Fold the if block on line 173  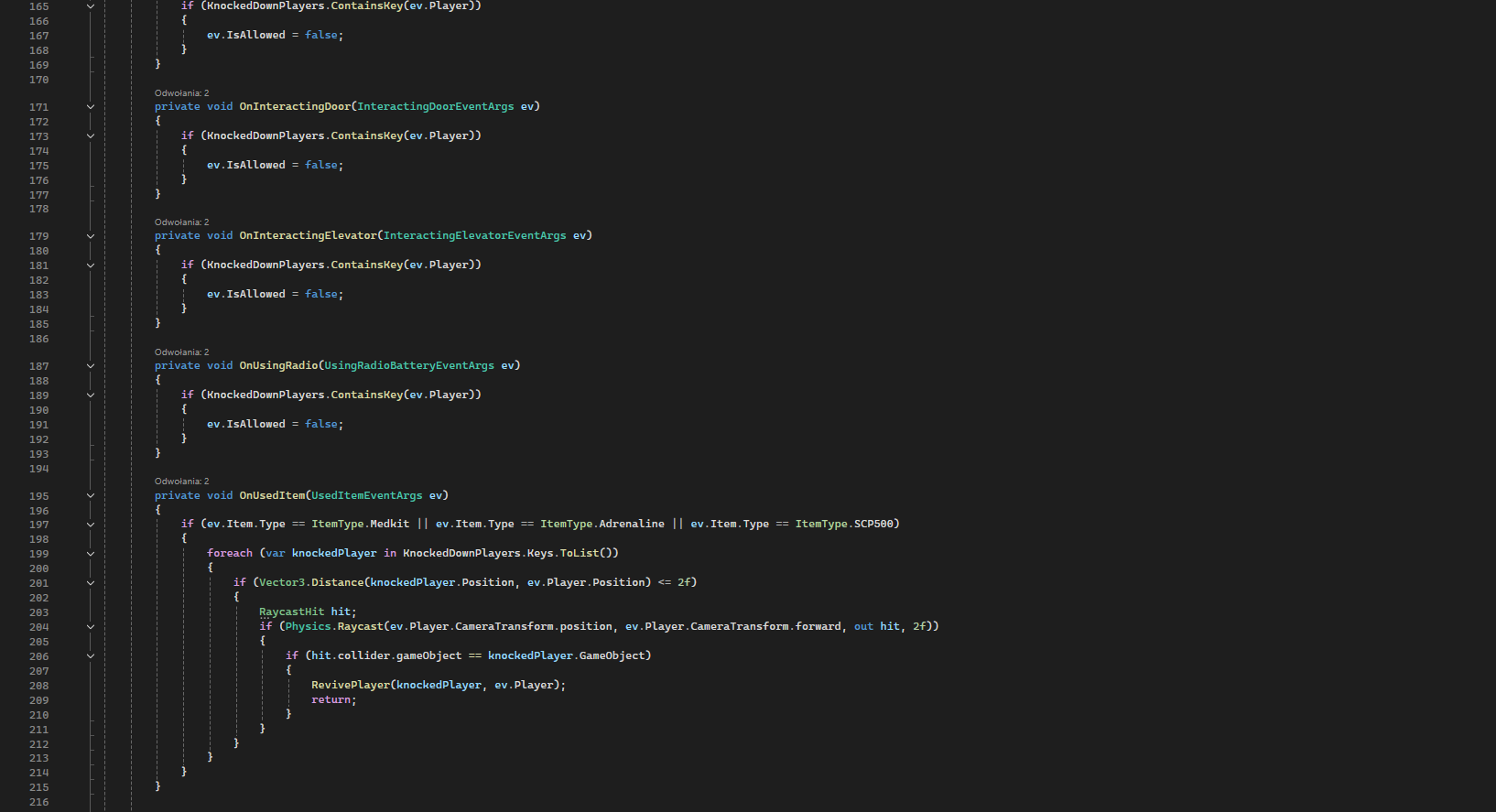click(91, 136)
